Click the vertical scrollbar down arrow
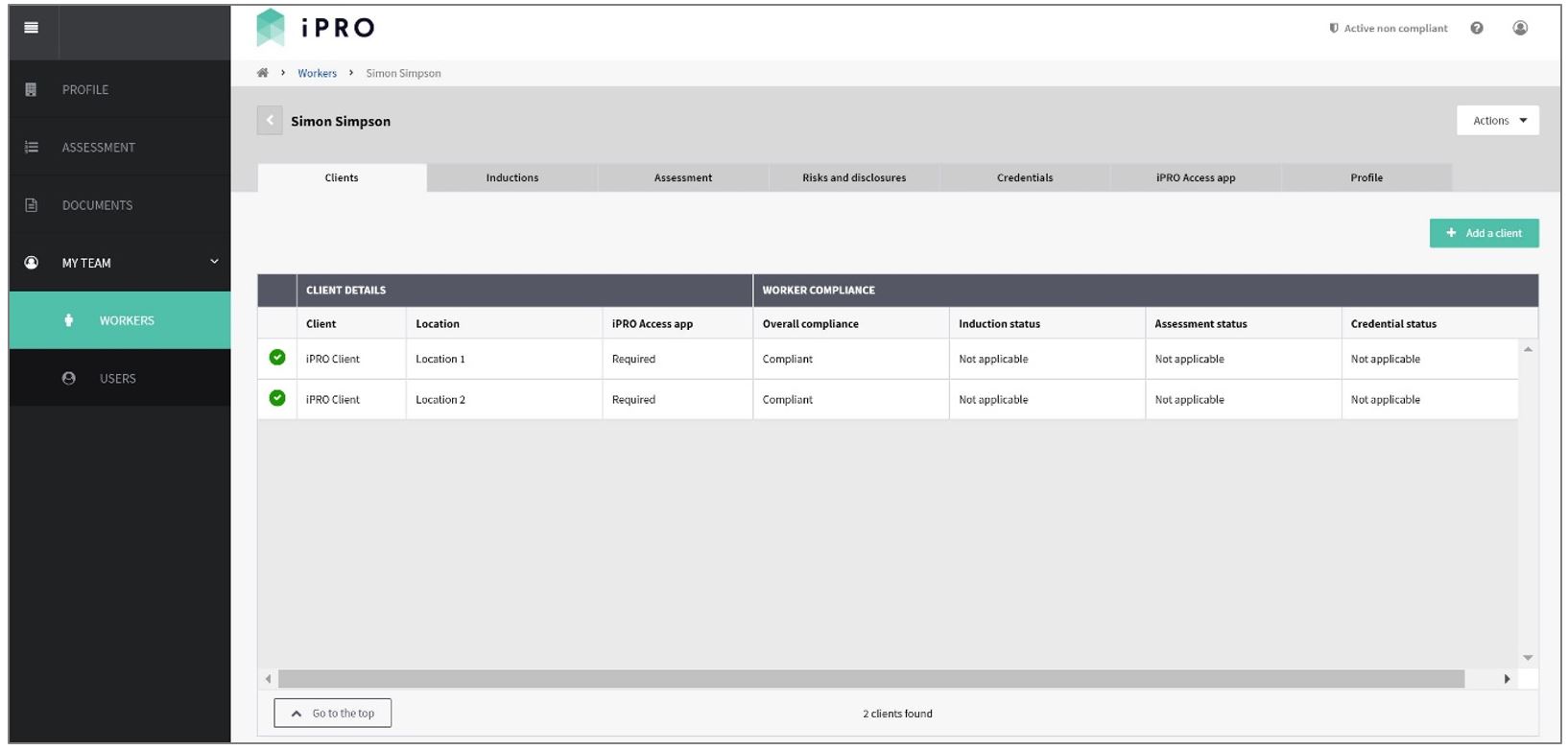The width and height of the screenshot is (1568, 750). tap(1528, 658)
